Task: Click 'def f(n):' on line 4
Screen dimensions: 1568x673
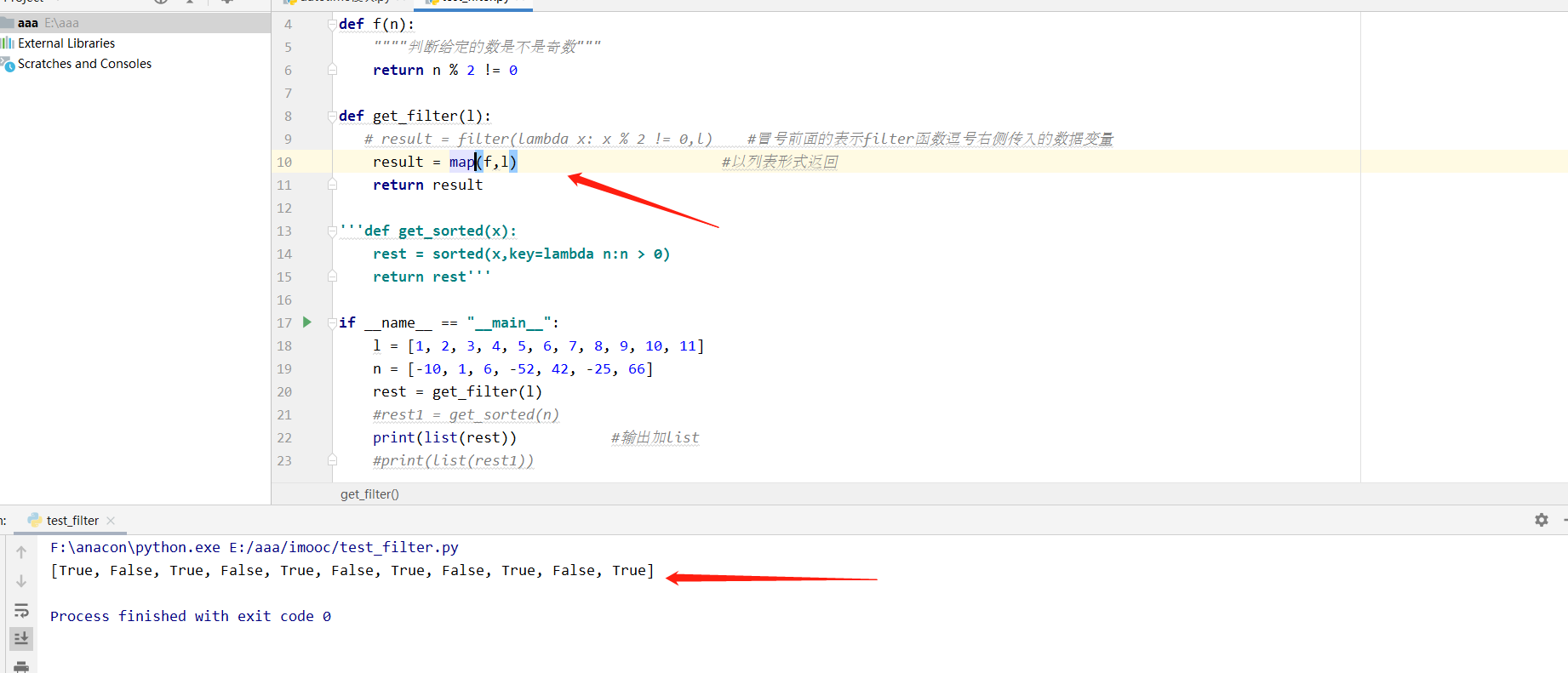Action: pos(376,24)
